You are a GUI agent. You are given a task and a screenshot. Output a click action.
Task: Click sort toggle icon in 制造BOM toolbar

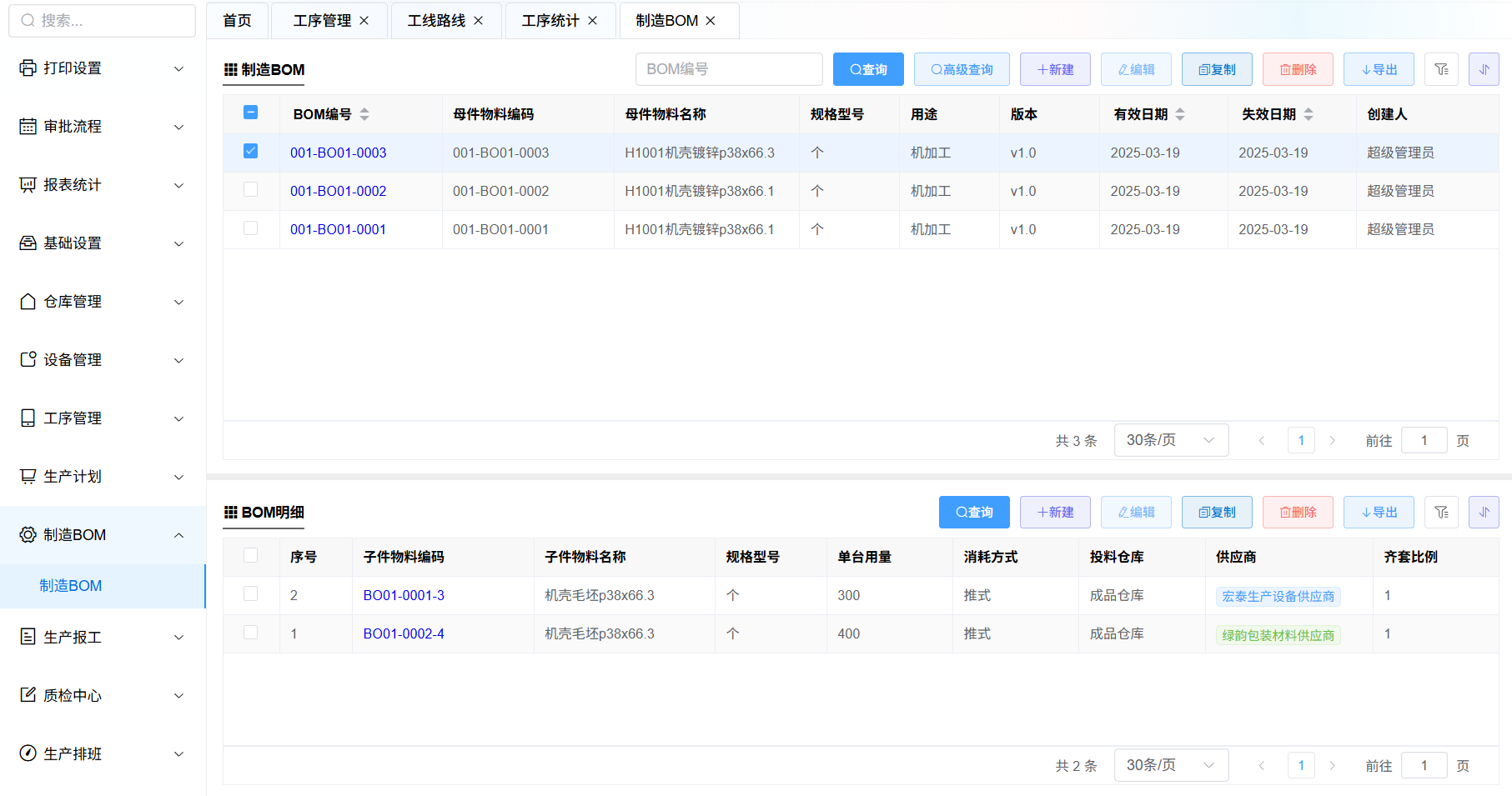tap(1484, 69)
